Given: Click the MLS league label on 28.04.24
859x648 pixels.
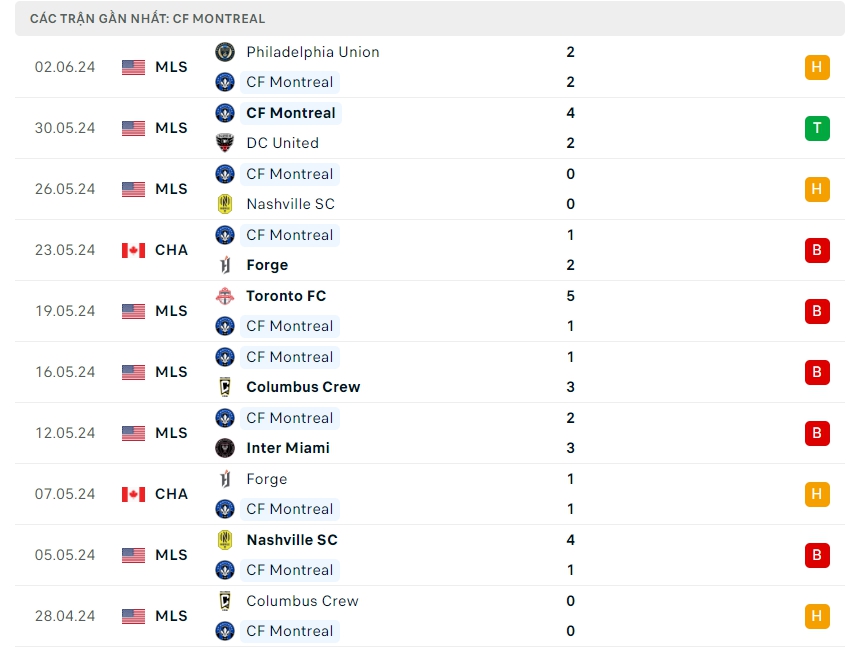Looking at the screenshot, I should (x=171, y=616).
